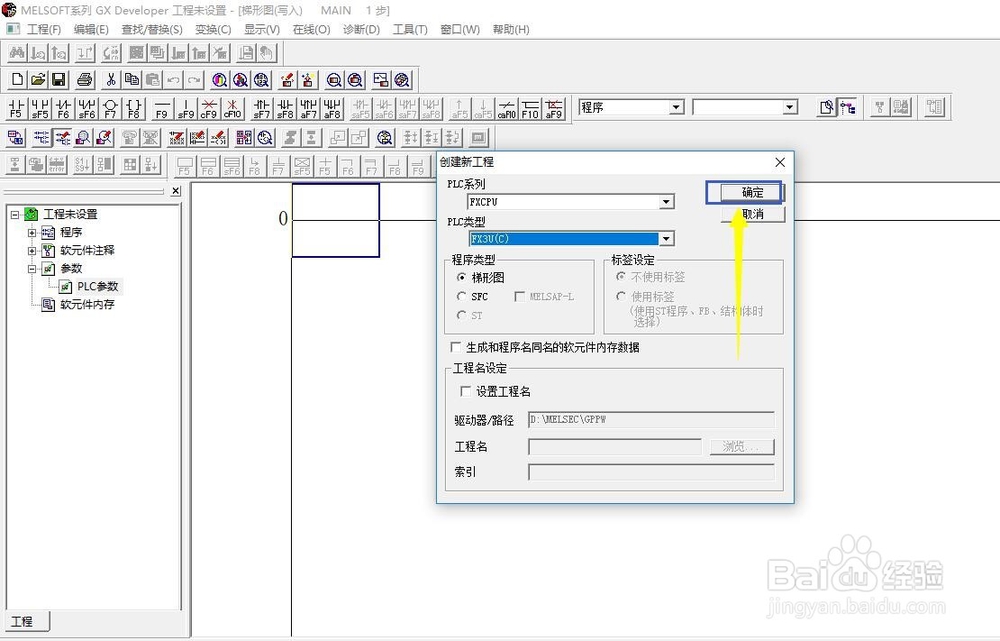This screenshot has height=641, width=1000.
Task: Enable 生成和程序名同名的软元件内存数据 checkbox
Action: [x=455, y=347]
